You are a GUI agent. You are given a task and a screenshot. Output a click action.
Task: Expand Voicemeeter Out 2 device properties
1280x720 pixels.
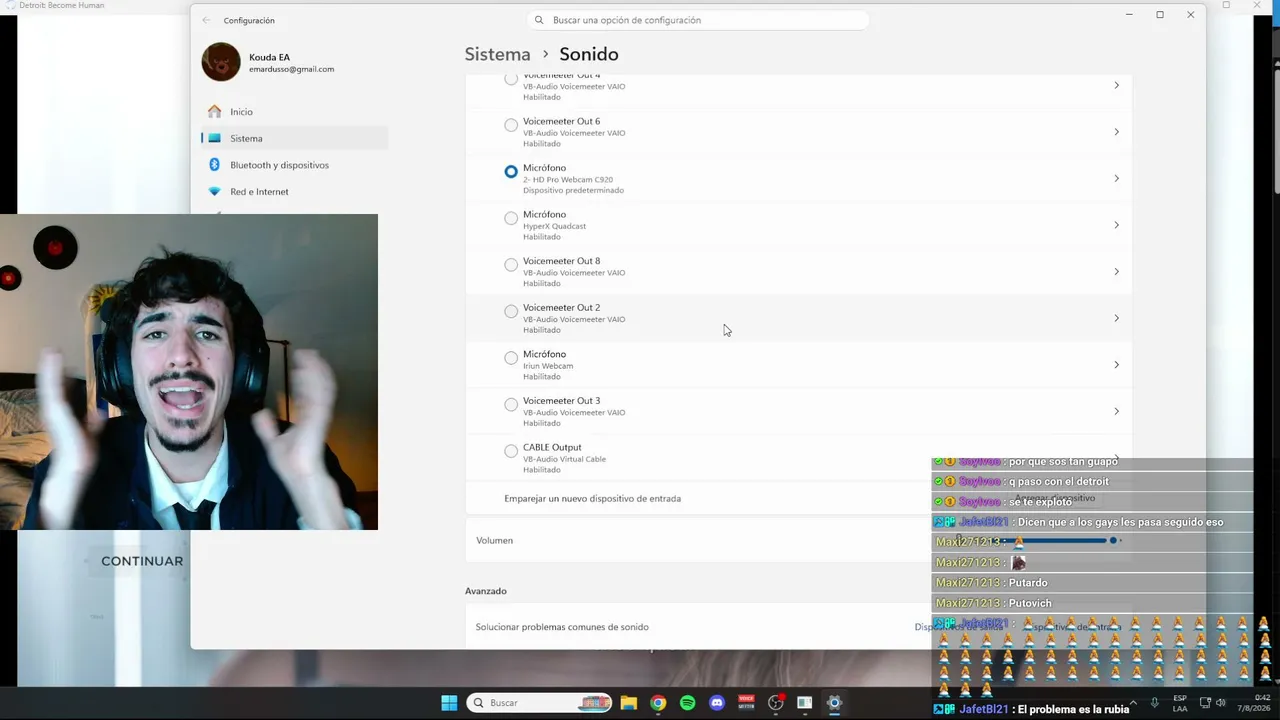pyautogui.click(x=1116, y=318)
